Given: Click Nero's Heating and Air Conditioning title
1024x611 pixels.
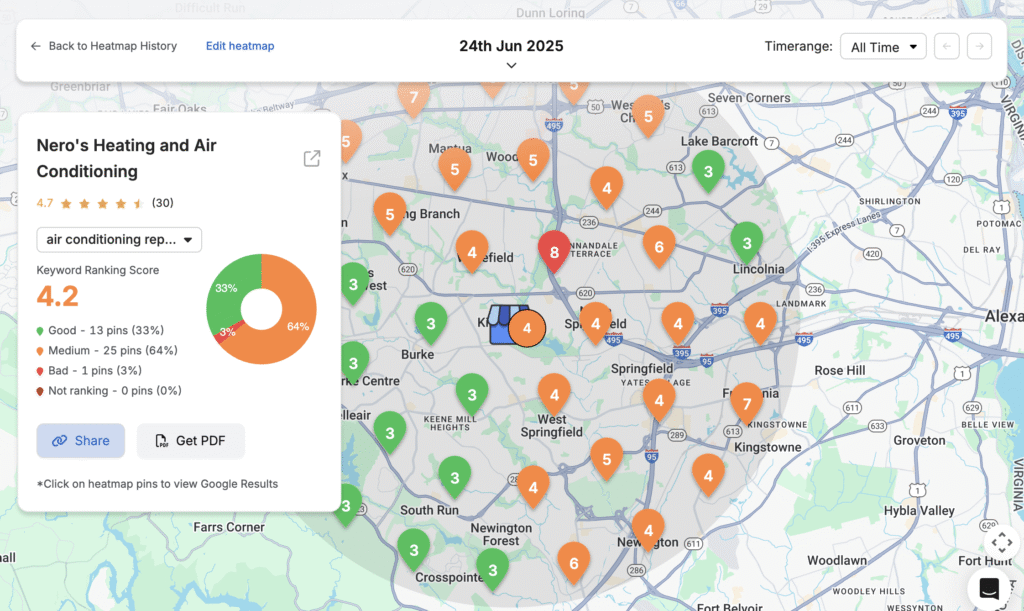Looking at the screenshot, I should [127, 158].
